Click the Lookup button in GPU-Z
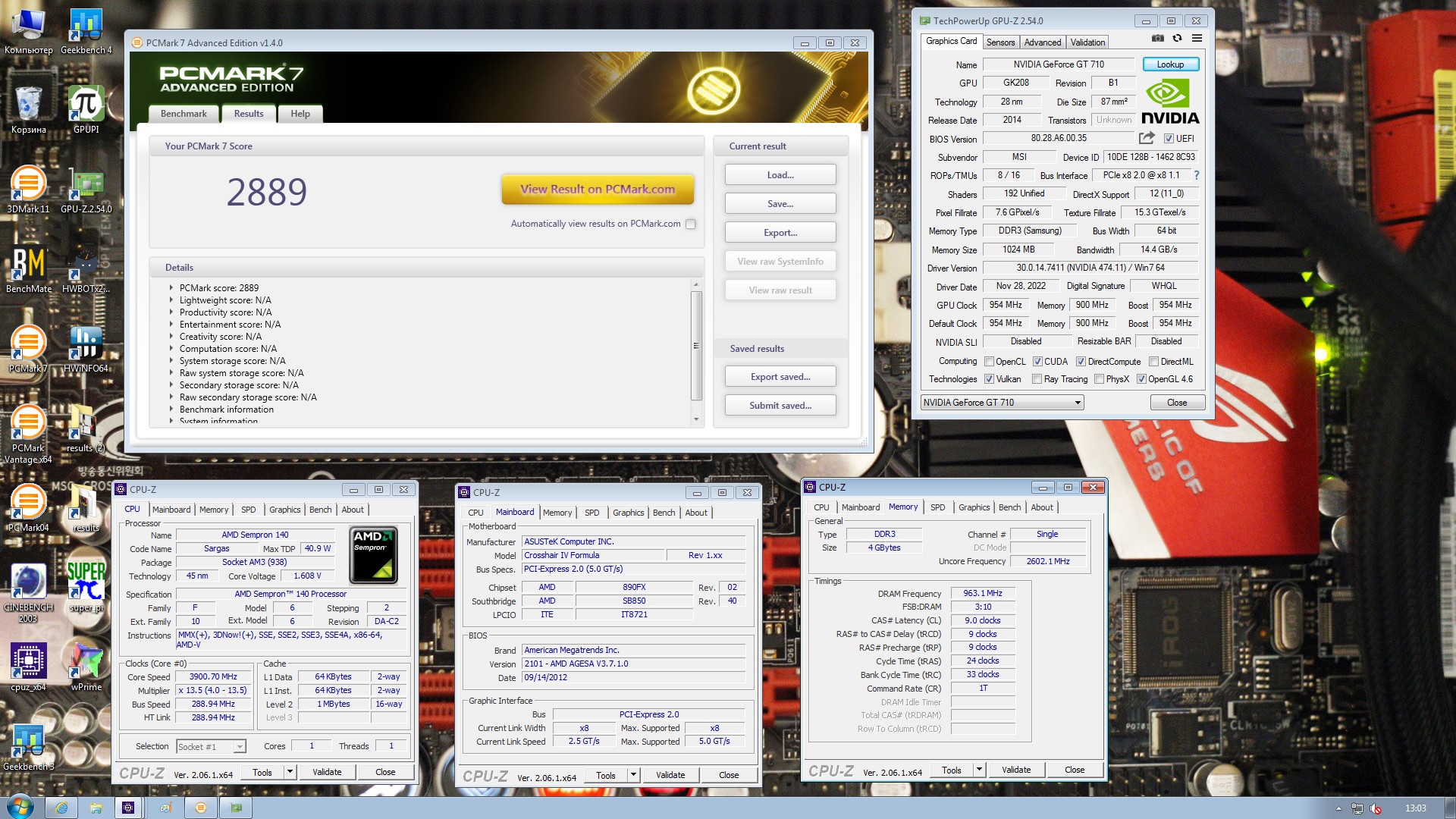Viewport: 1456px width, 819px height. [x=1170, y=64]
